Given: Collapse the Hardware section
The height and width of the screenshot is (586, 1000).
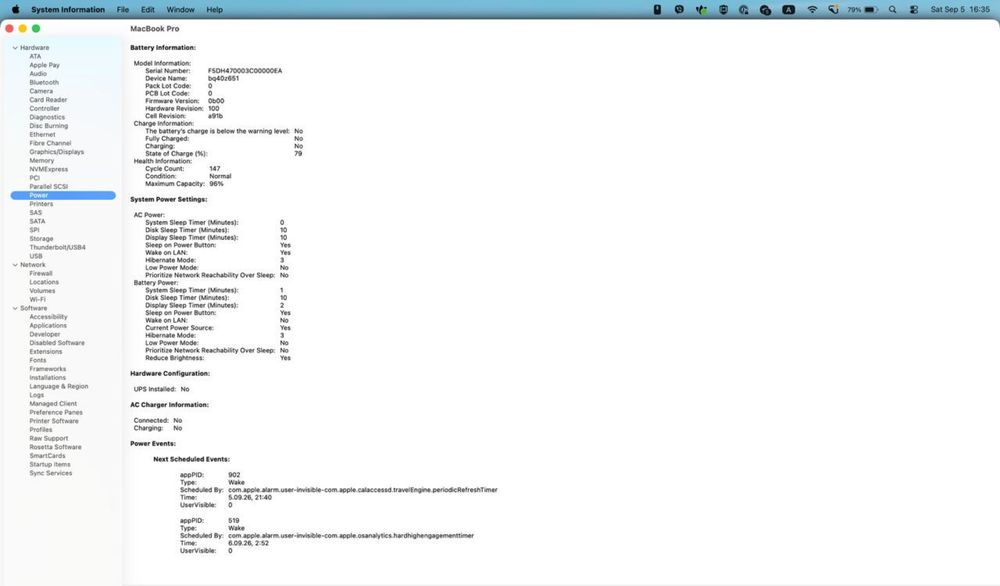Looking at the screenshot, I should click(x=15, y=48).
